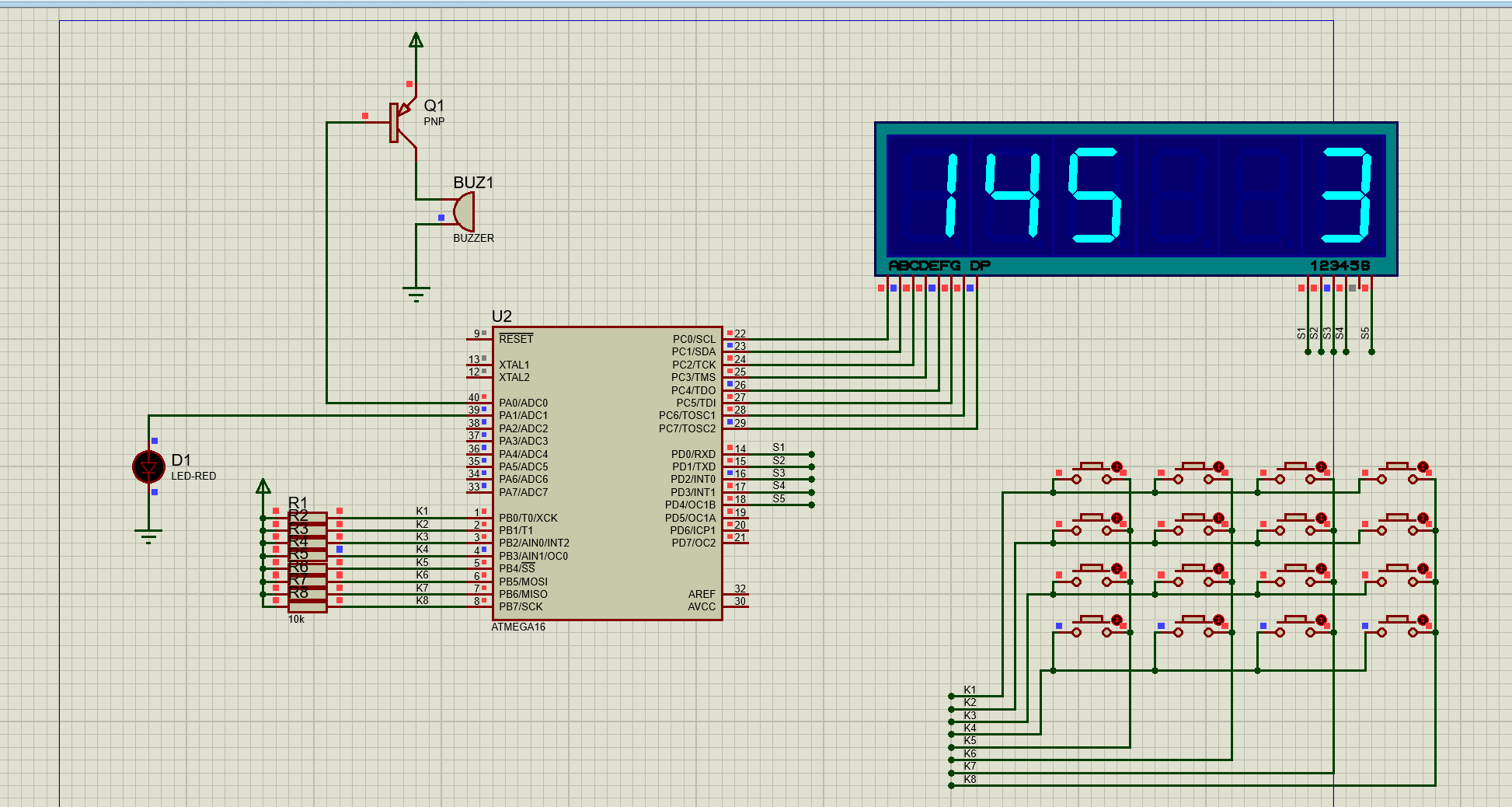Toggle the latch dot on K1–K8 pushbutton
Image resolution: width=1512 pixels, height=807 pixels.
coord(1422,467)
